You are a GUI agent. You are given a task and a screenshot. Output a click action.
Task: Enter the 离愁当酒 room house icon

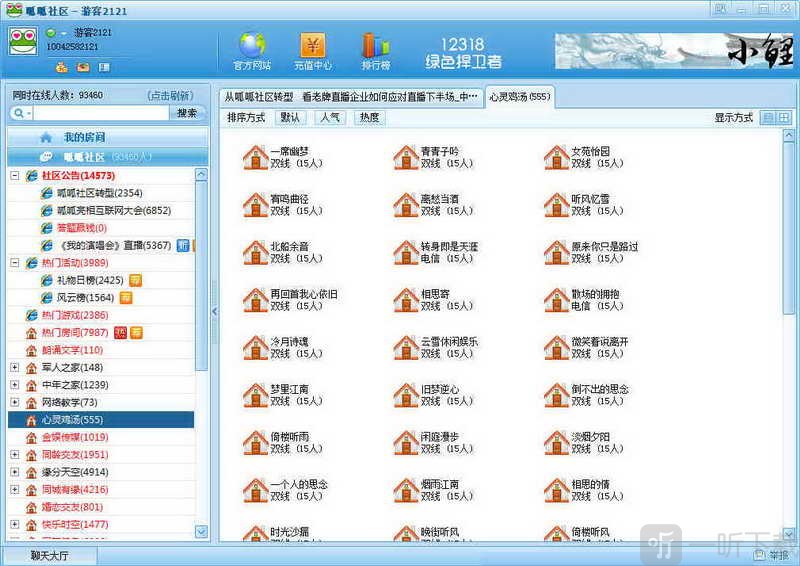406,205
